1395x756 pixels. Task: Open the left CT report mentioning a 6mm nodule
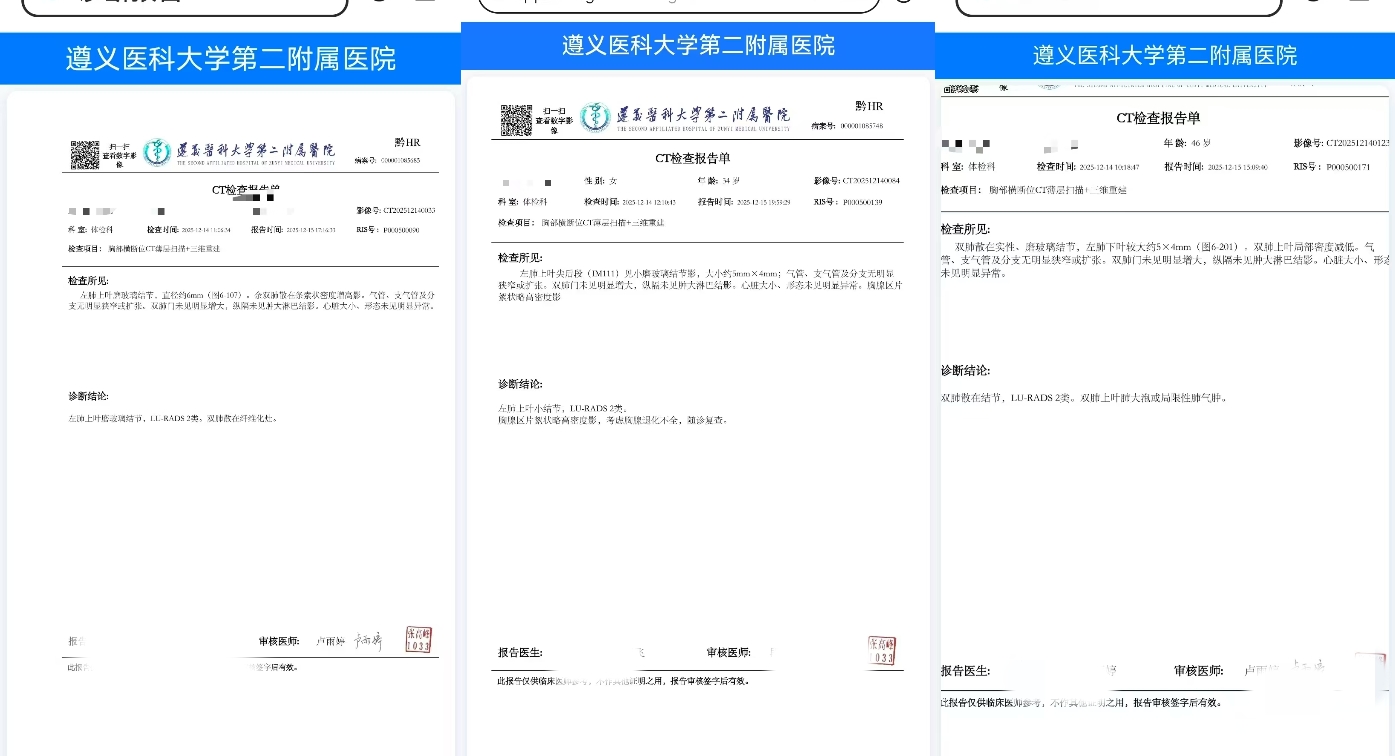pos(230,400)
